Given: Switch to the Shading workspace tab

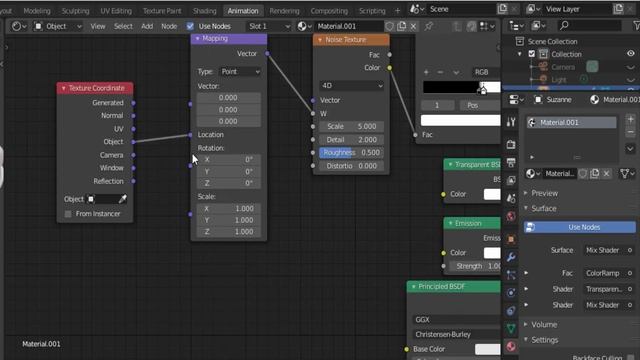Looking at the screenshot, I should tap(204, 11).
